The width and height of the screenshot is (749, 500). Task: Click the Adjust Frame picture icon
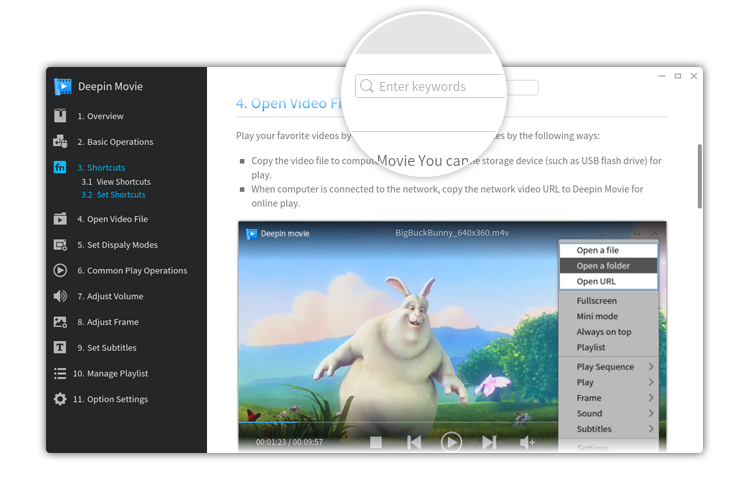click(x=60, y=322)
